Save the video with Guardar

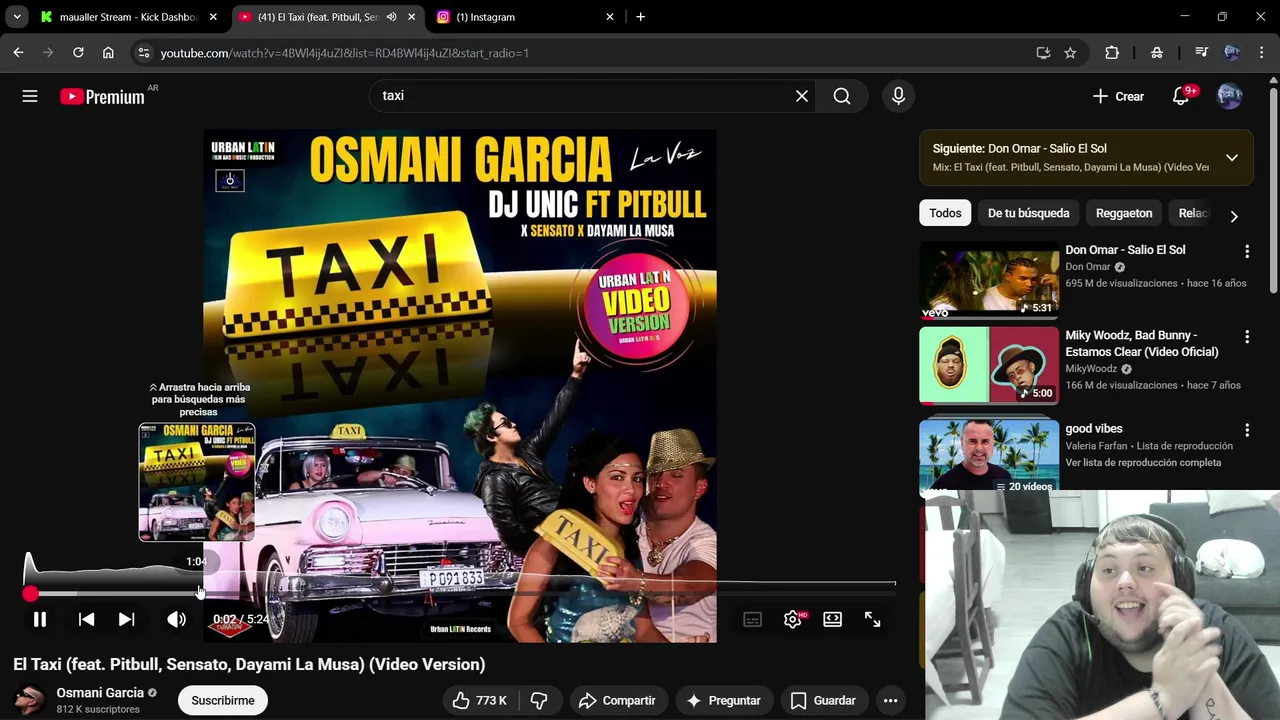pos(823,701)
